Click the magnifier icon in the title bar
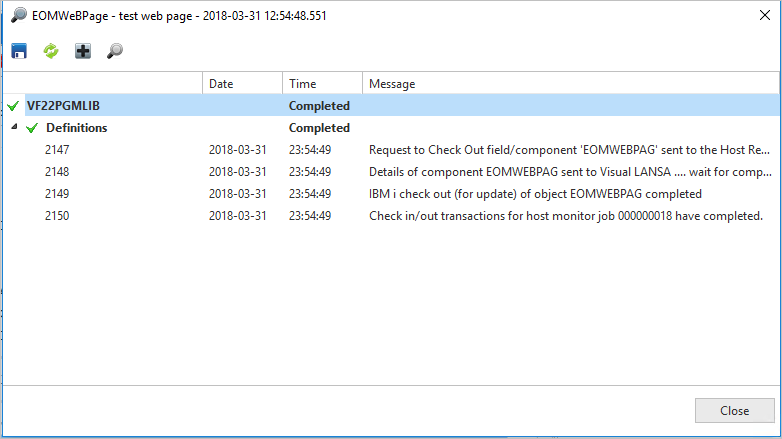The image size is (782, 439). click(x=17, y=16)
